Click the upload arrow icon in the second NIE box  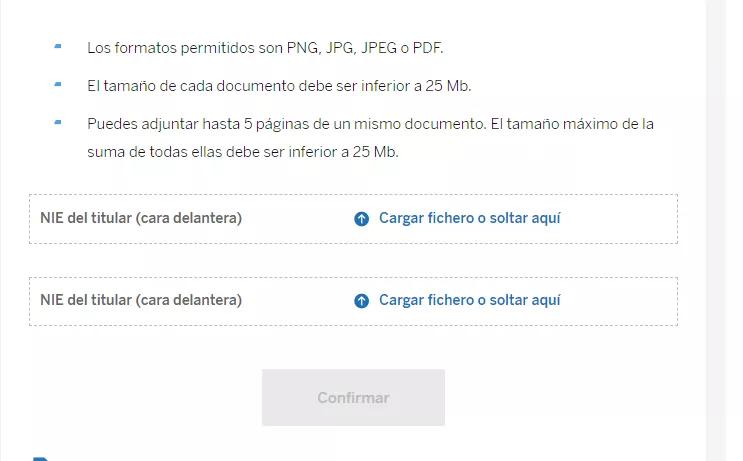(362, 301)
